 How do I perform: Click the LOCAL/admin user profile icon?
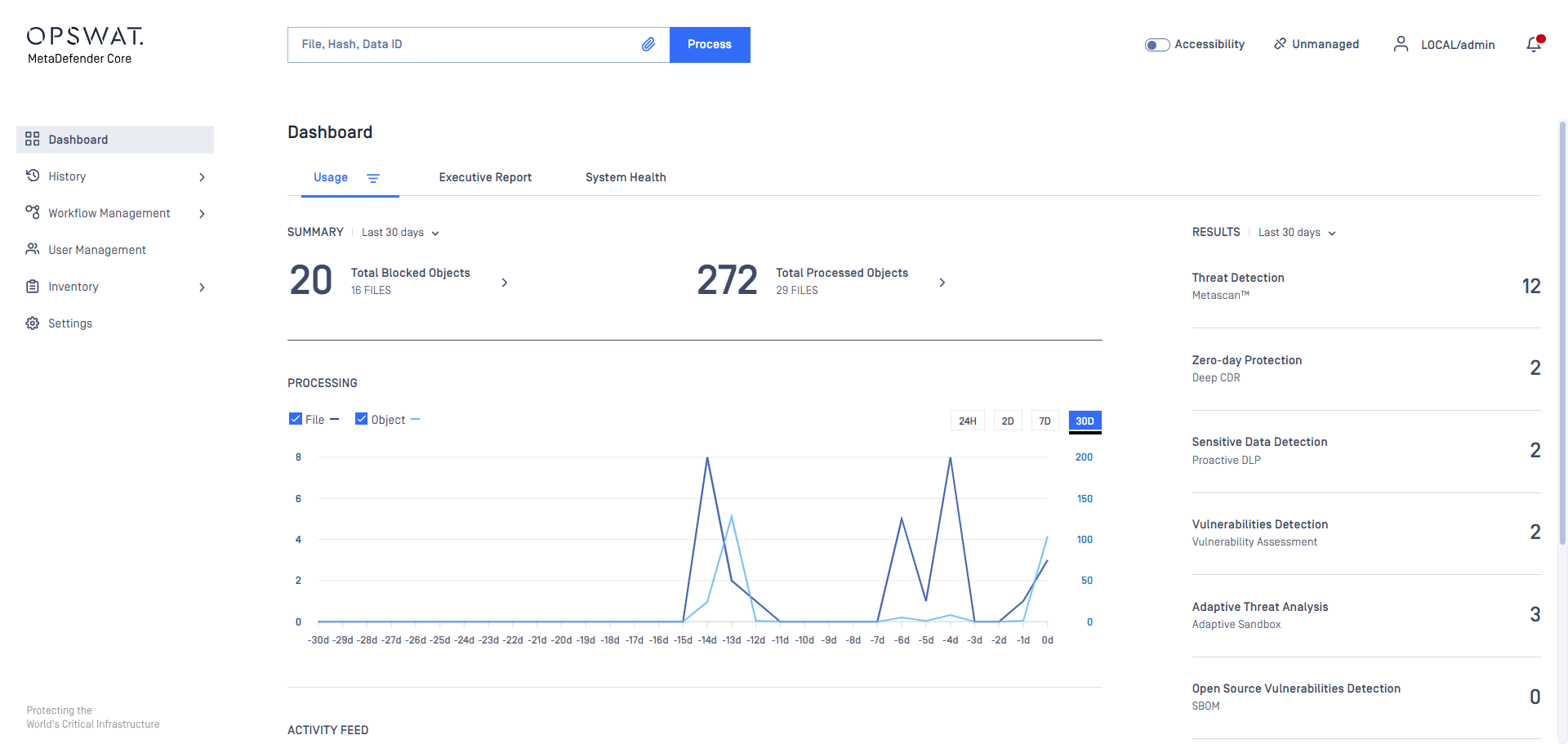coord(1401,44)
